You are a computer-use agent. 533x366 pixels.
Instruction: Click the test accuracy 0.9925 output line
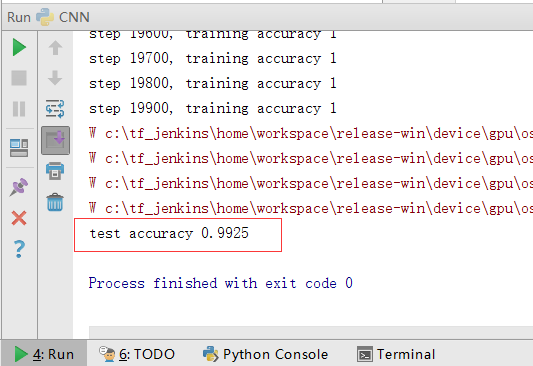pos(169,233)
